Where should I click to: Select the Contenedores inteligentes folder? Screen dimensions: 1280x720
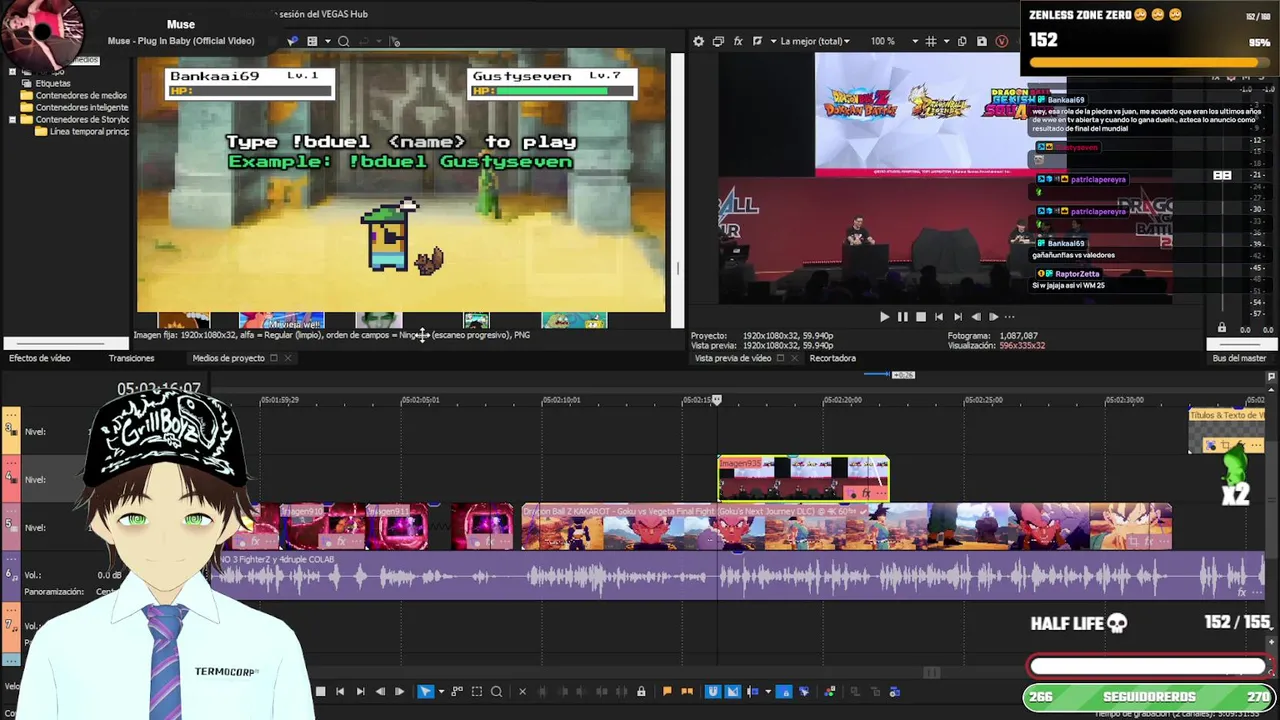(82, 107)
